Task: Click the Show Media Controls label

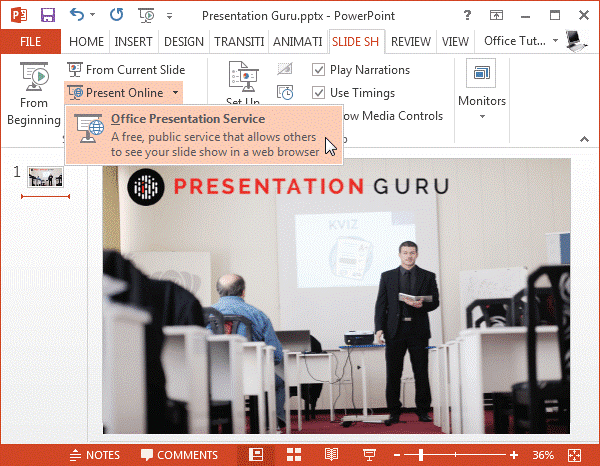Action: tap(393, 116)
